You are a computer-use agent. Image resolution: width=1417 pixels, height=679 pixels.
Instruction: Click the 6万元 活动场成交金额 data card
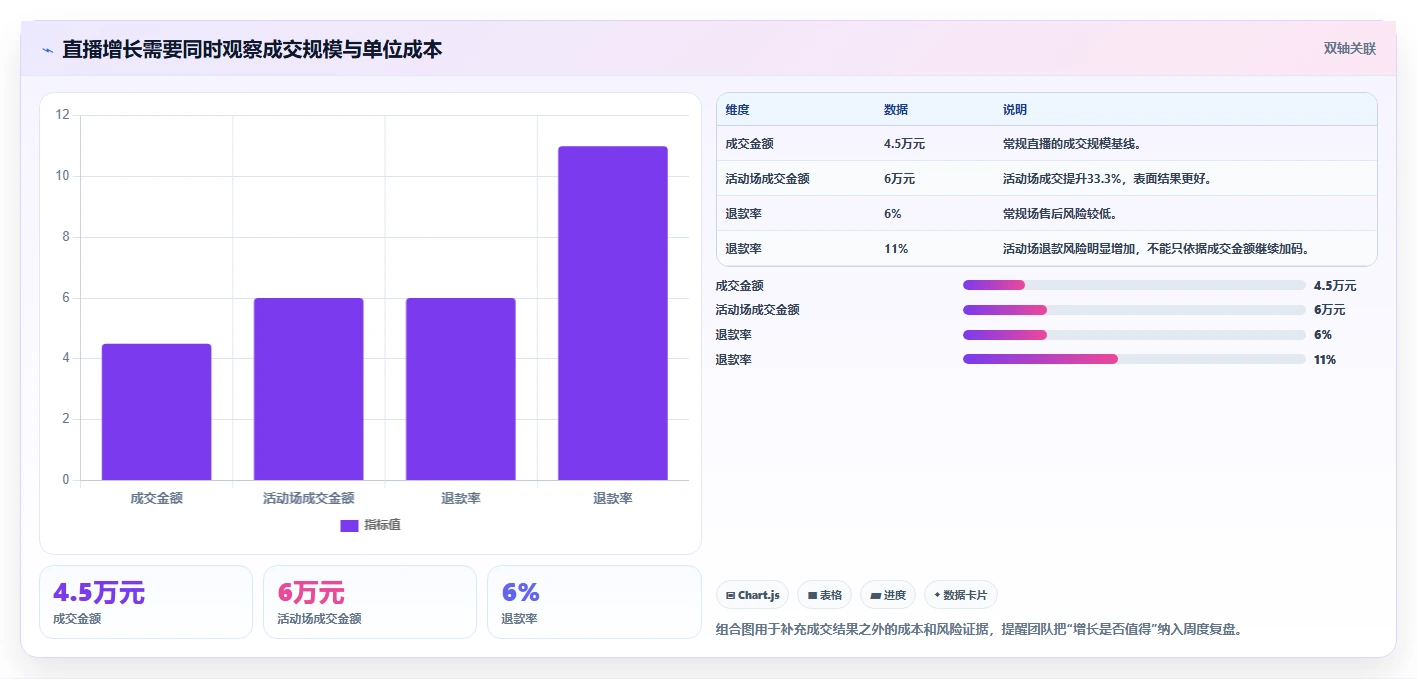[x=370, y=602]
